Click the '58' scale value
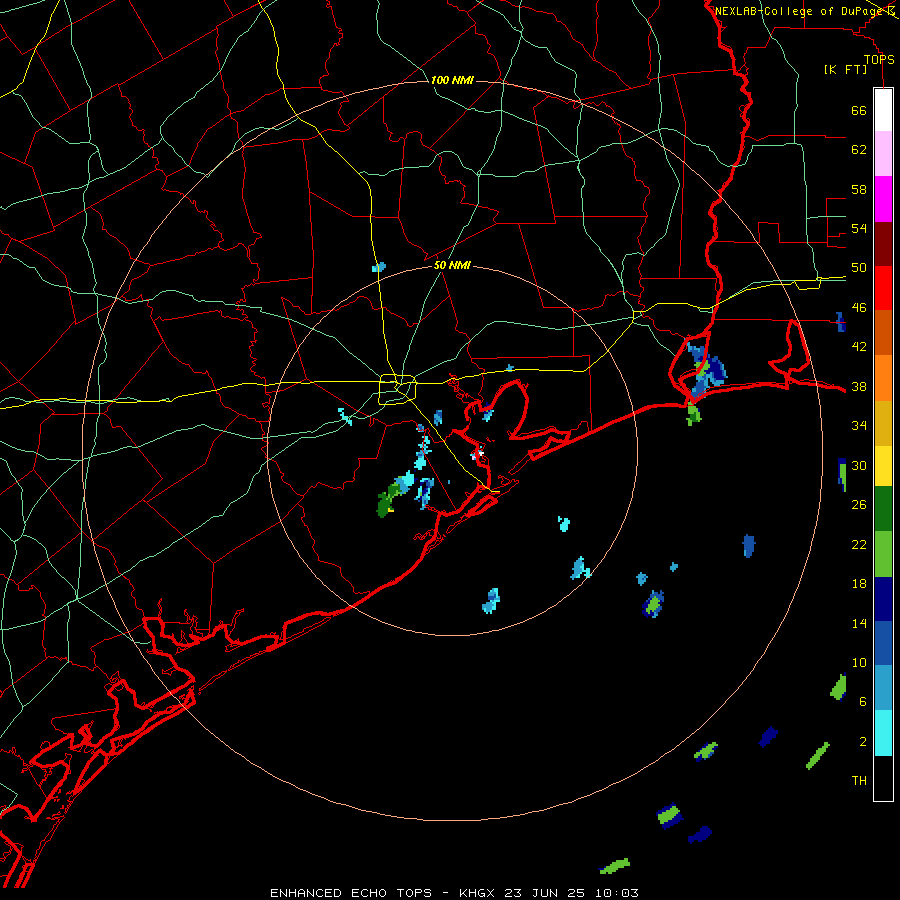 [859, 189]
